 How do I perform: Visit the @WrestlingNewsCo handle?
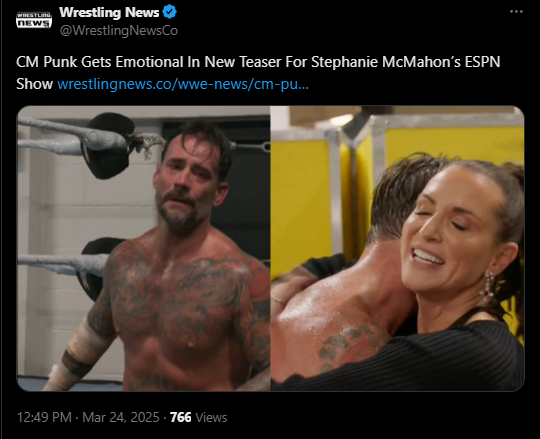[119, 31]
